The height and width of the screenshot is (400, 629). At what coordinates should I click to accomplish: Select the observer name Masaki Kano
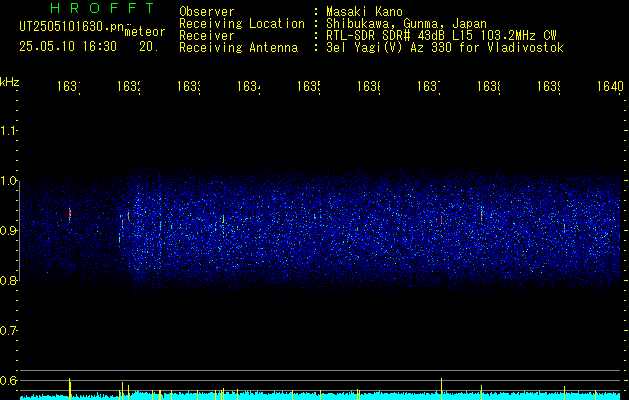pos(364,11)
